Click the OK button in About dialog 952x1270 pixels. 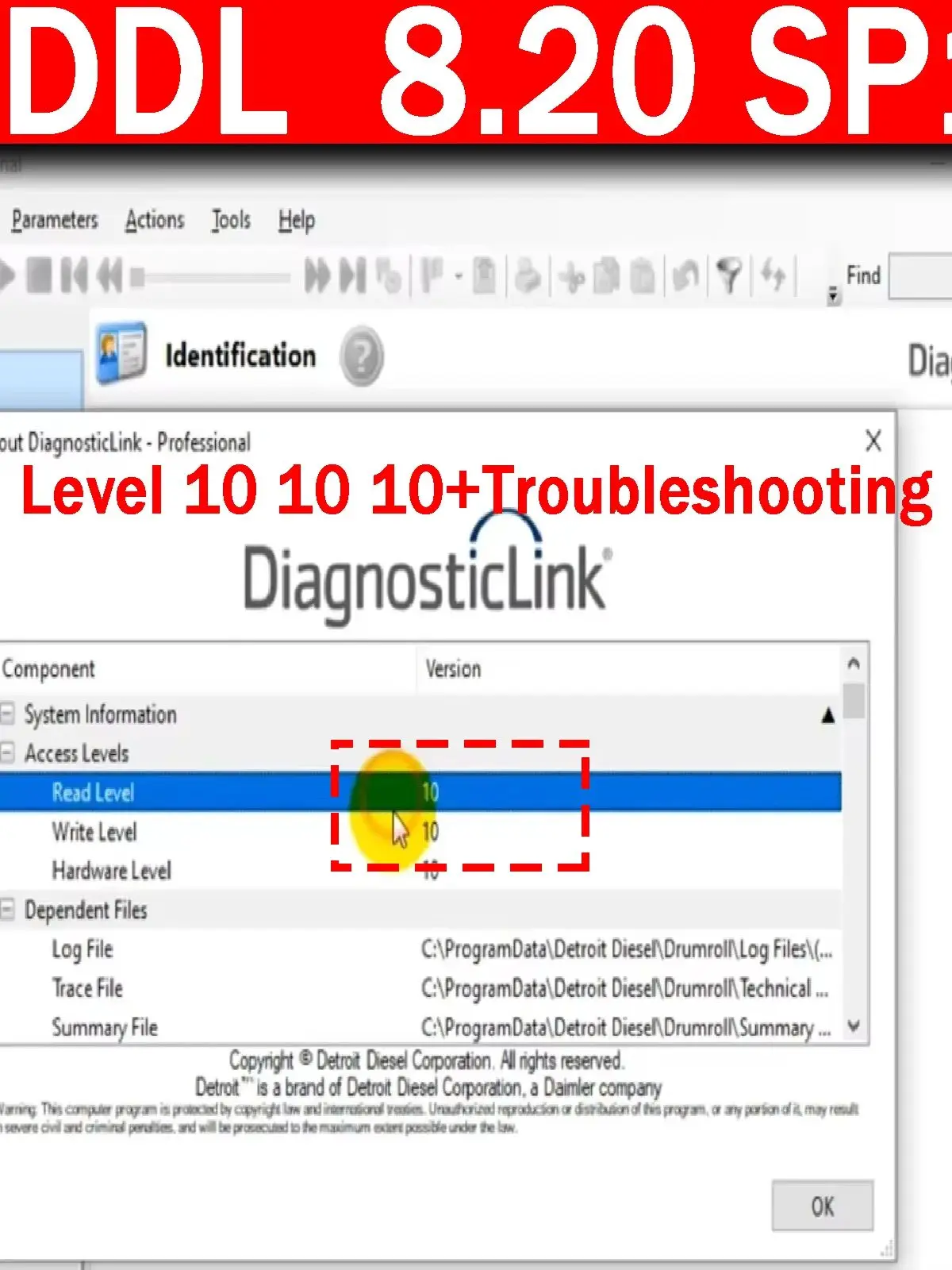[823, 1206]
